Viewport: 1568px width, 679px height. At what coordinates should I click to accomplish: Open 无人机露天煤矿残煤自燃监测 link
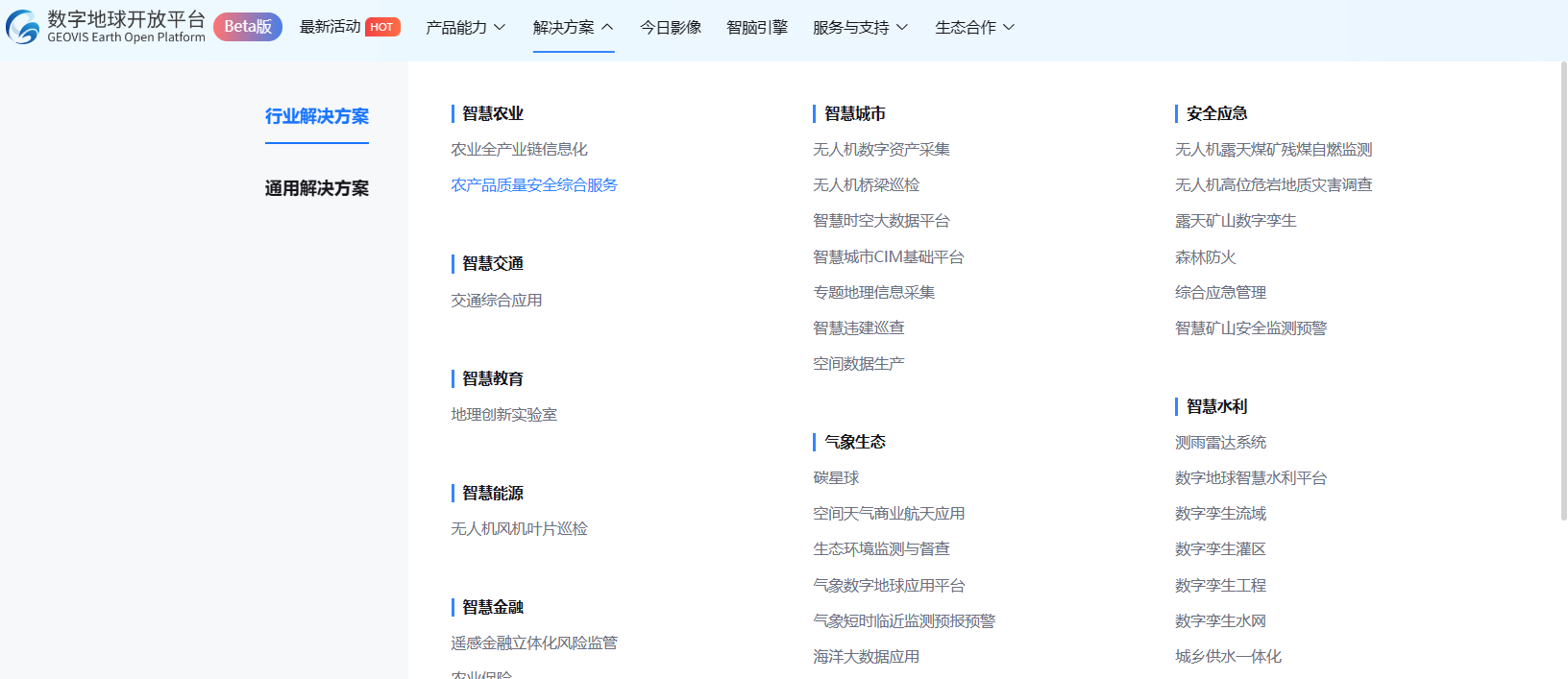point(1273,150)
